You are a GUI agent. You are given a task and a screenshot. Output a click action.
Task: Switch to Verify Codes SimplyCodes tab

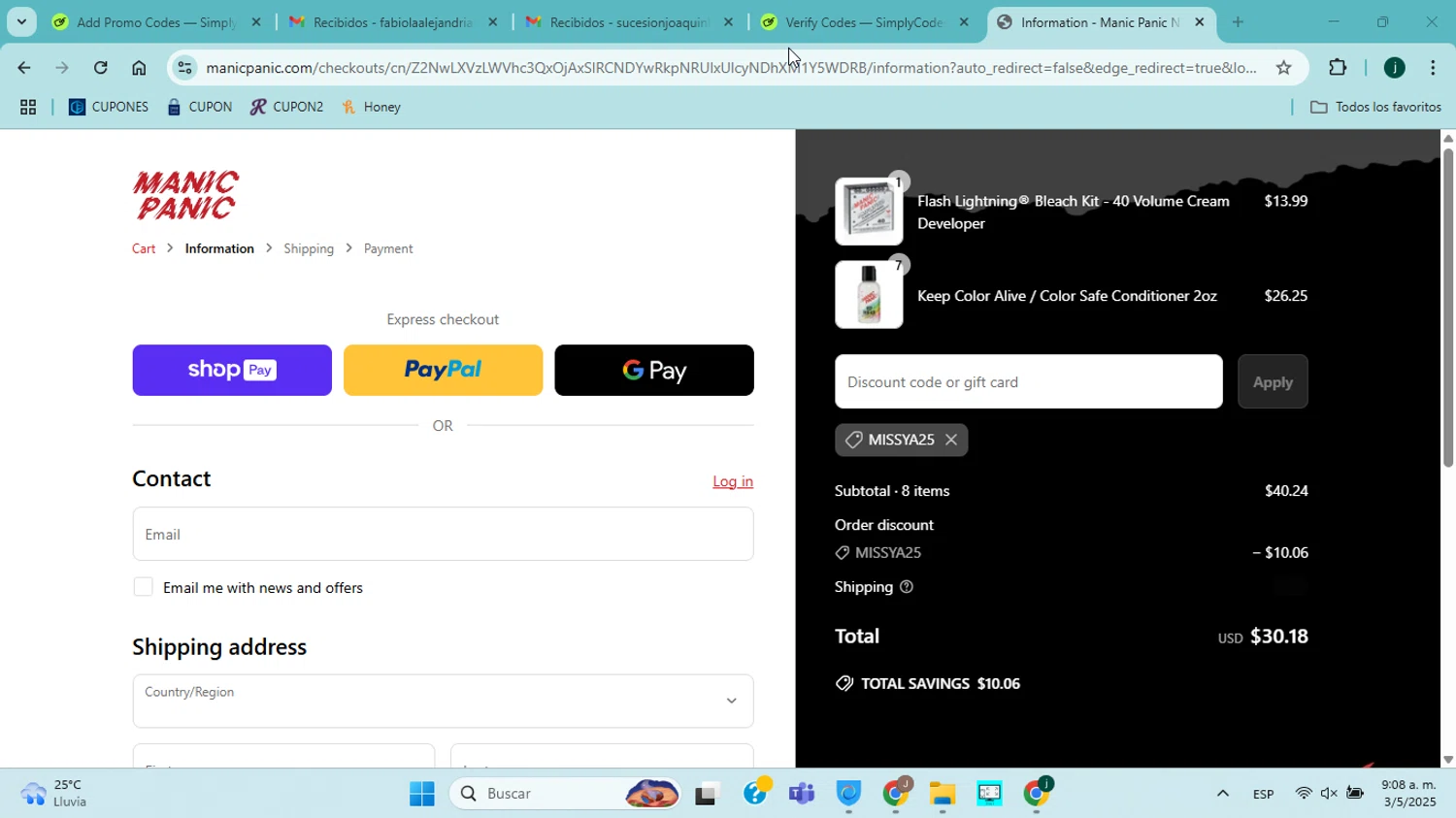coord(865,21)
